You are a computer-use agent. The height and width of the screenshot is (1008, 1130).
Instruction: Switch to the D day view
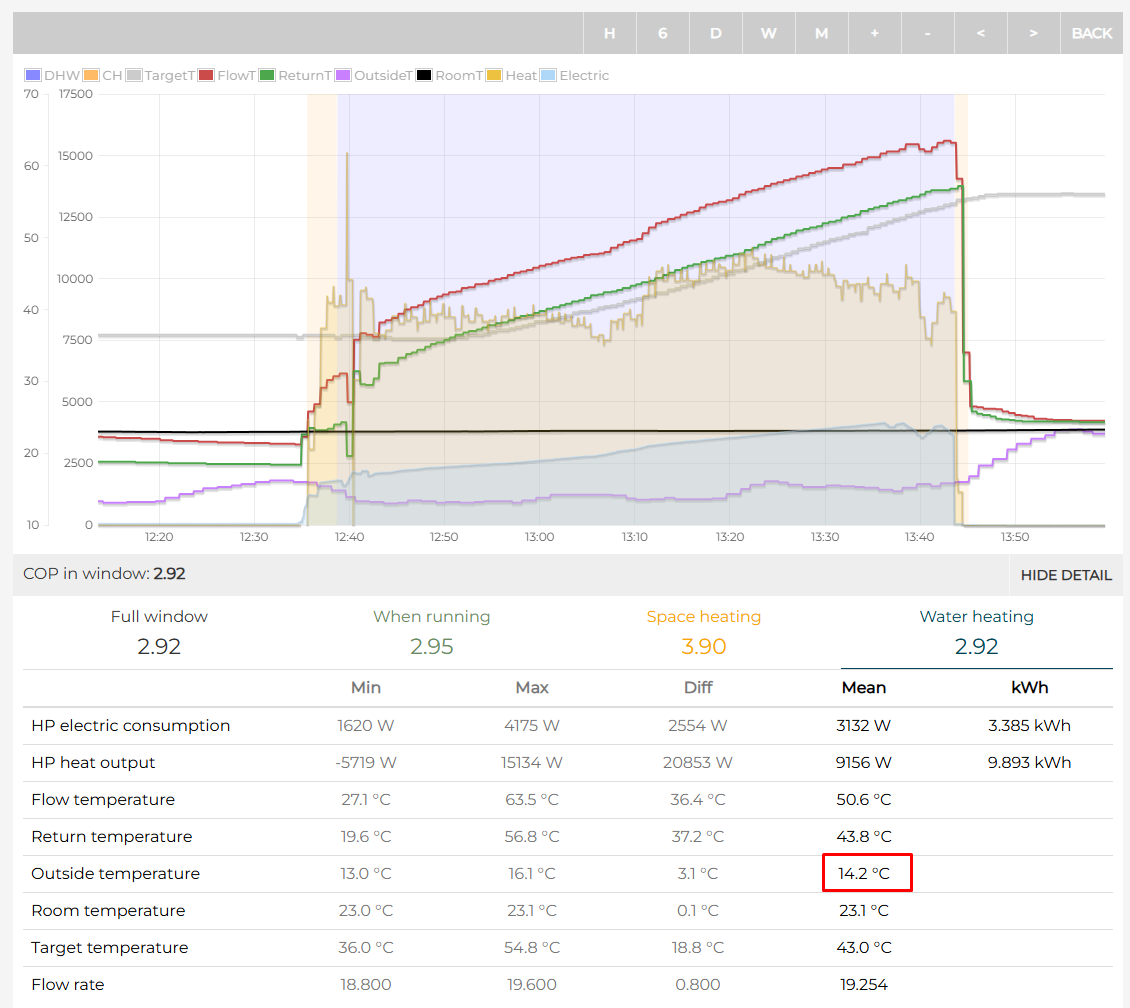715,33
